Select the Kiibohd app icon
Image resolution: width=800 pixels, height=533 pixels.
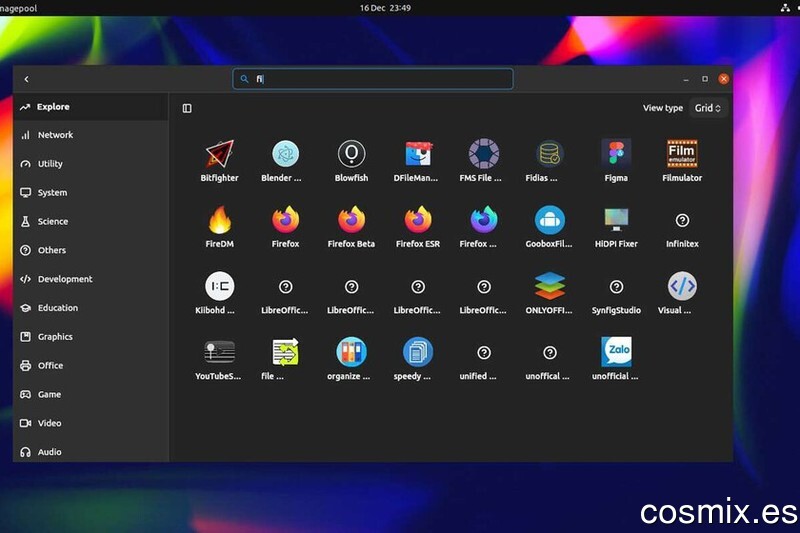(x=219, y=286)
